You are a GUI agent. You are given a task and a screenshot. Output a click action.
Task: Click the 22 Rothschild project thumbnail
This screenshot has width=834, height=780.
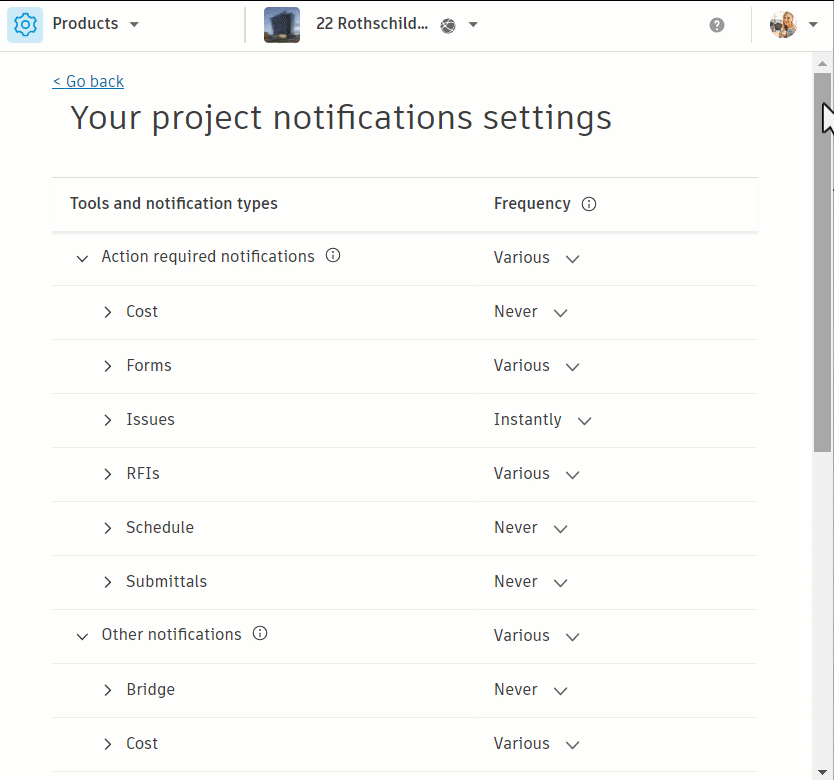click(282, 25)
